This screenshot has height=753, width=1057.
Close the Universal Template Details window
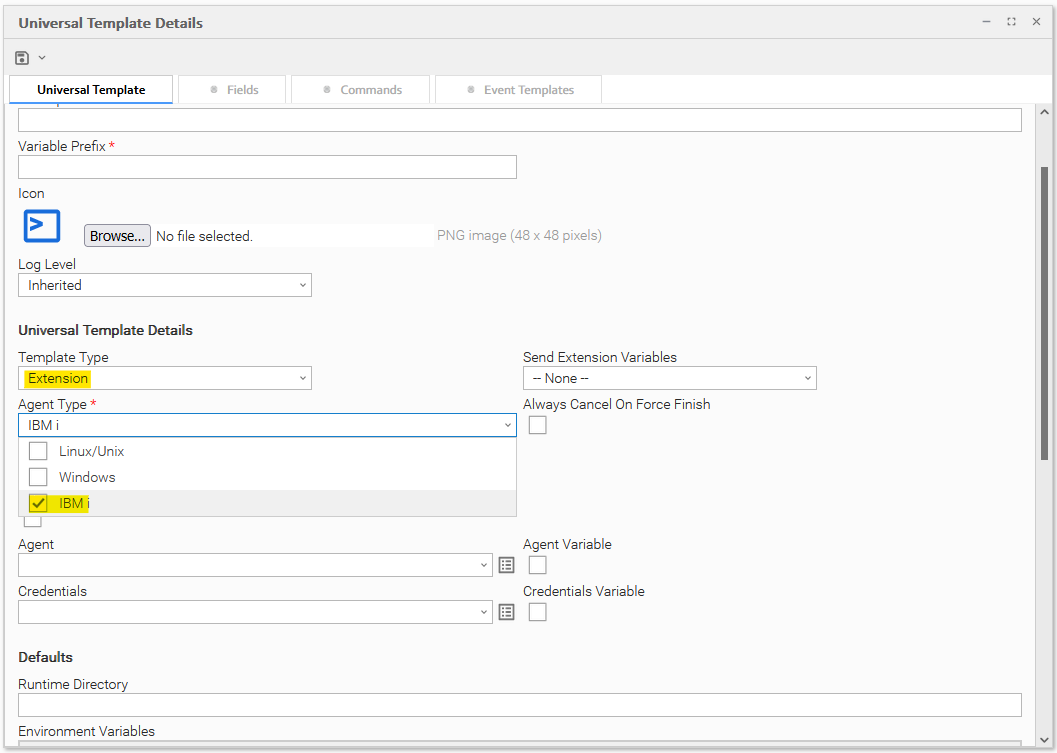(x=1036, y=22)
